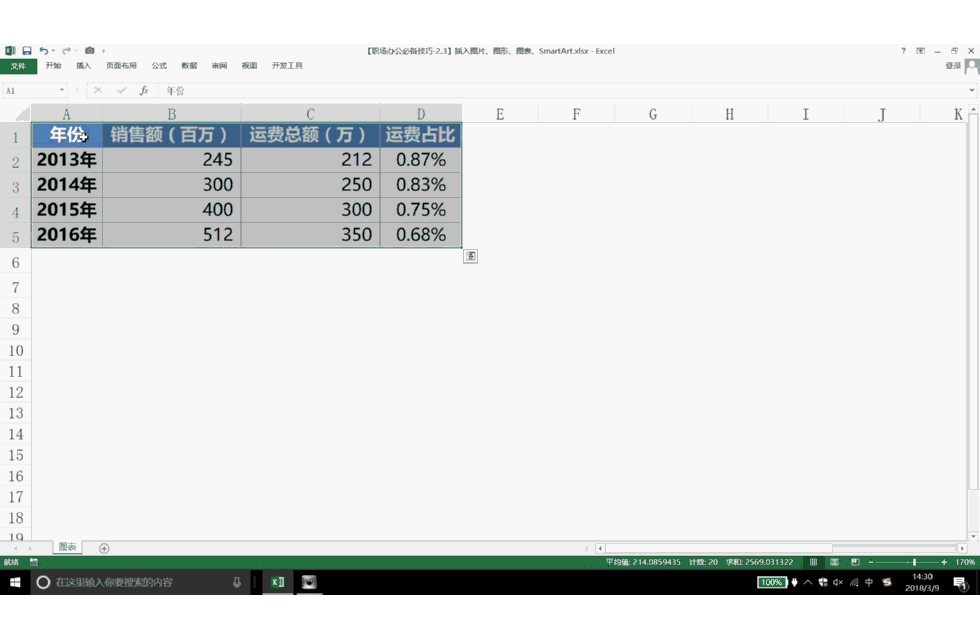The width and height of the screenshot is (980, 640).
Task: Click the Enter checkmark icon in formula bar
Action: 121,91
